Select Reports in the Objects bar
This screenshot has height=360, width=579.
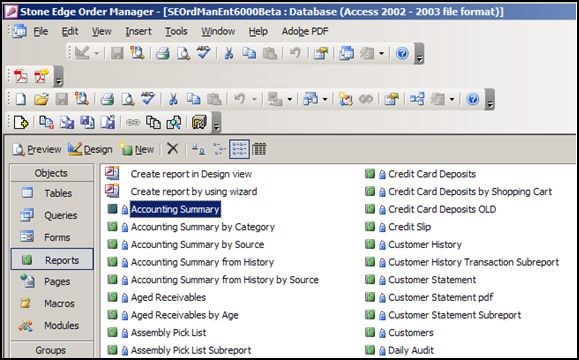[52, 260]
